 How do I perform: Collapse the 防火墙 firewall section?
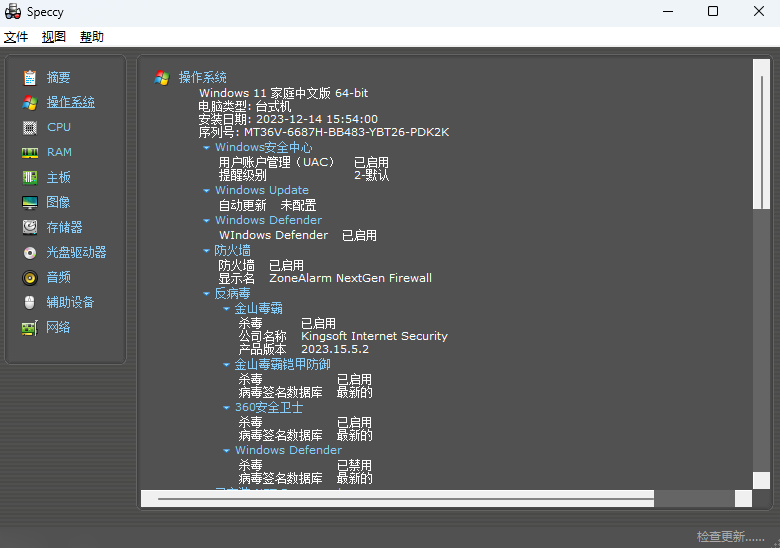(207, 251)
